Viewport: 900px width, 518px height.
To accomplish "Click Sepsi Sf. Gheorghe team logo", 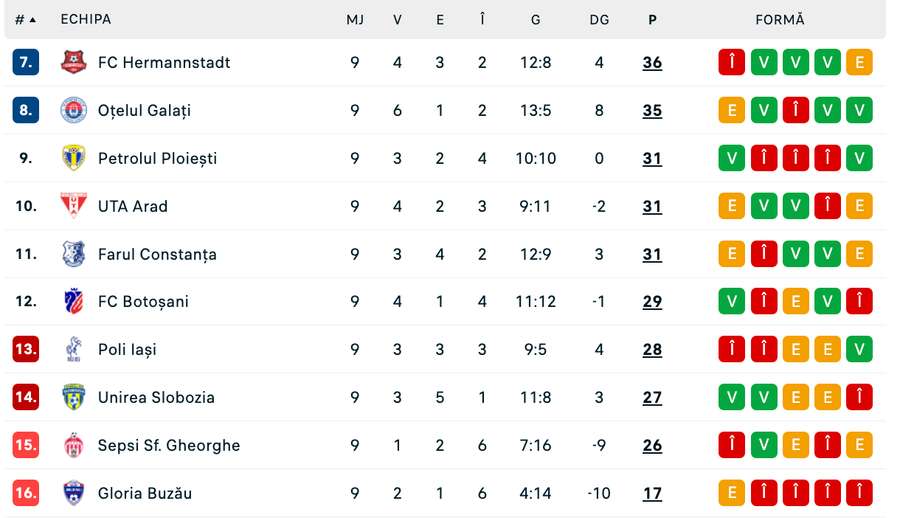I will [x=73, y=445].
